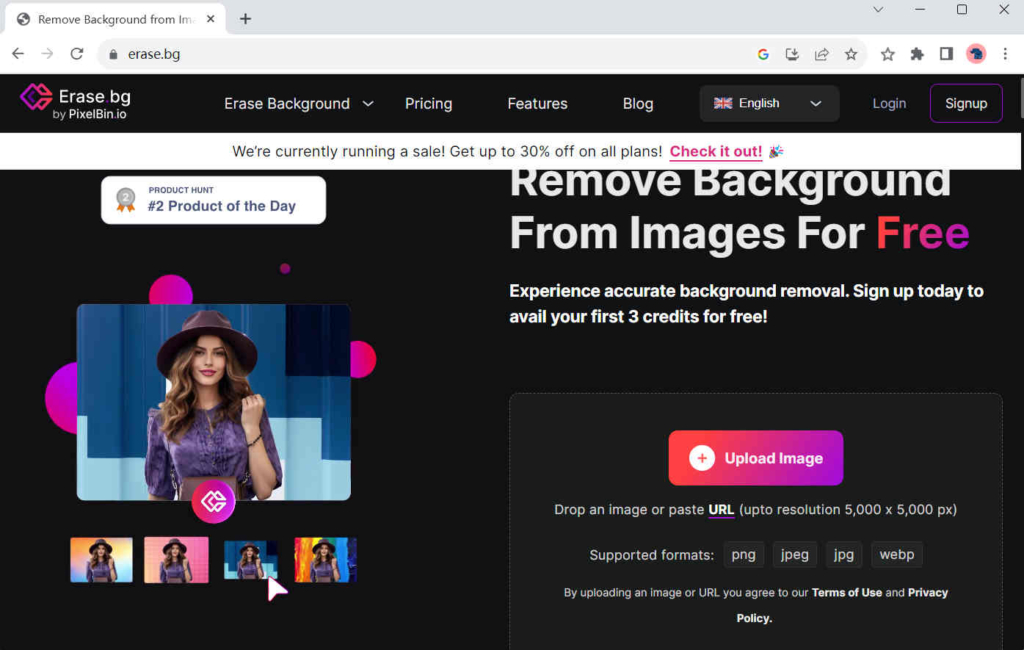Click the install site icon in address bar
Image resolution: width=1024 pixels, height=650 pixels.
click(792, 54)
